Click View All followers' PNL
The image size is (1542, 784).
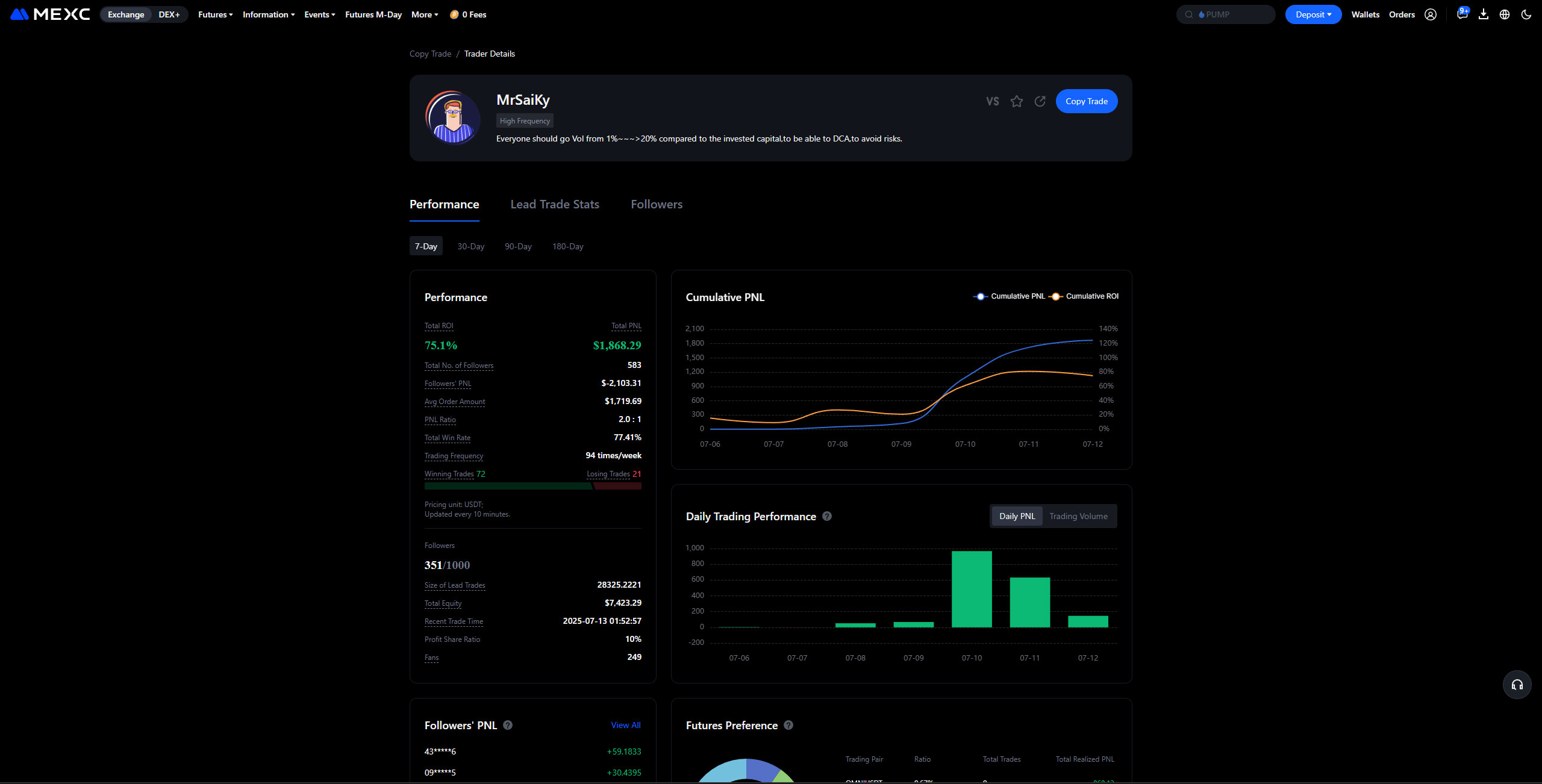626,725
